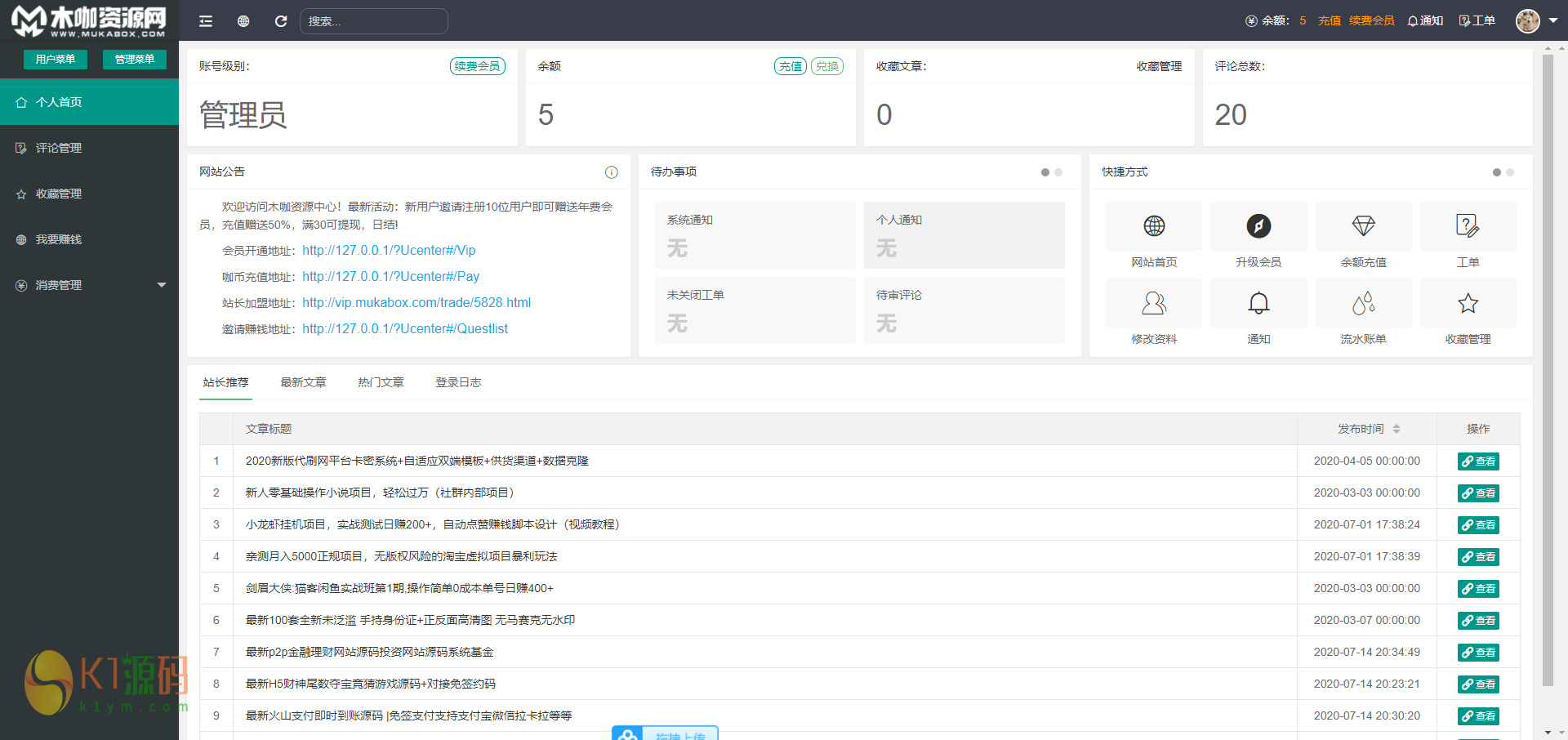
Task: Switch to the 最新文章 tab
Action: [303, 382]
